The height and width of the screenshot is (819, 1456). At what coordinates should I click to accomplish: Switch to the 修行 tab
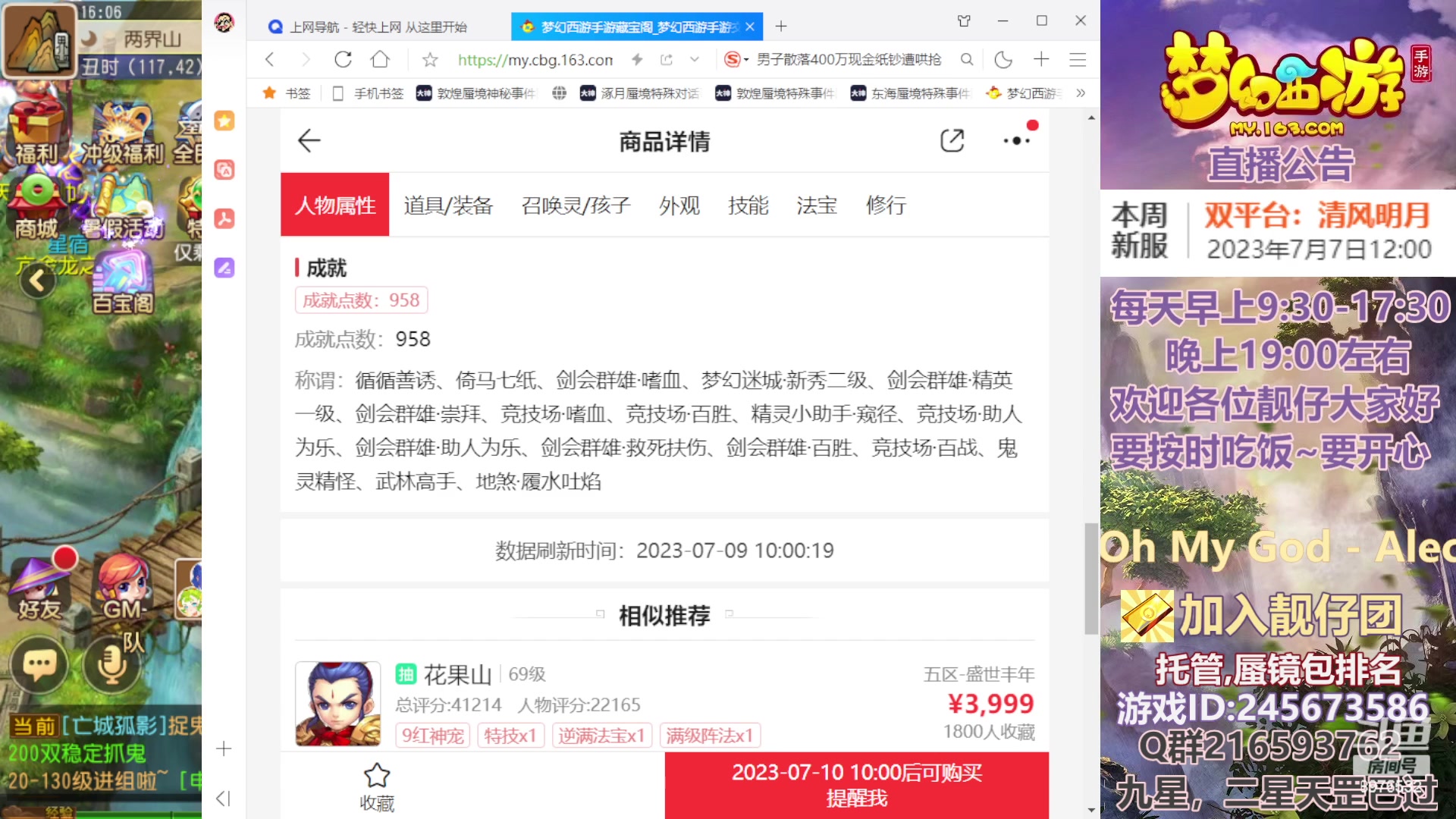tap(886, 206)
